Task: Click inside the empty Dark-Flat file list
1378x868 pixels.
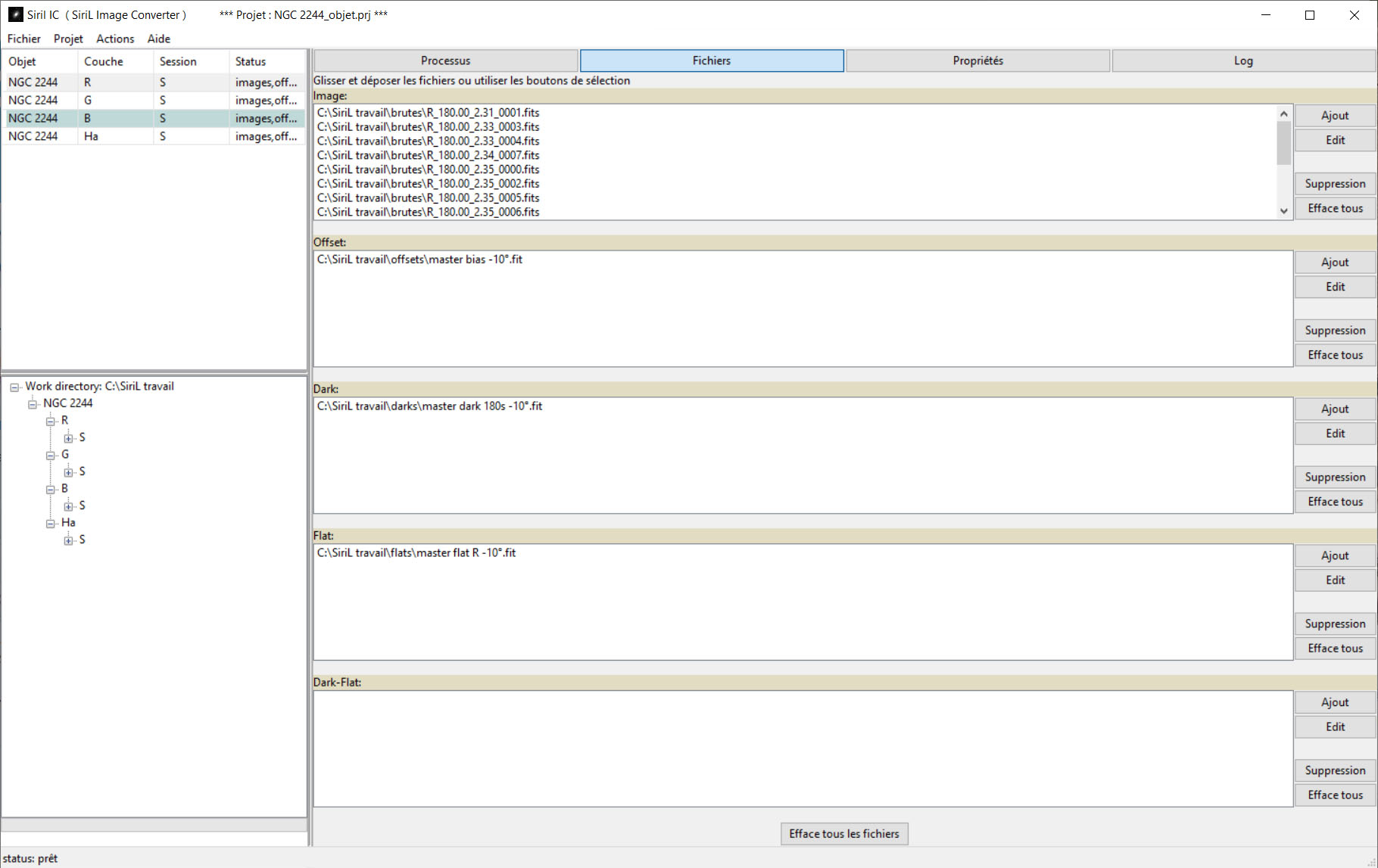Action: [x=803, y=748]
